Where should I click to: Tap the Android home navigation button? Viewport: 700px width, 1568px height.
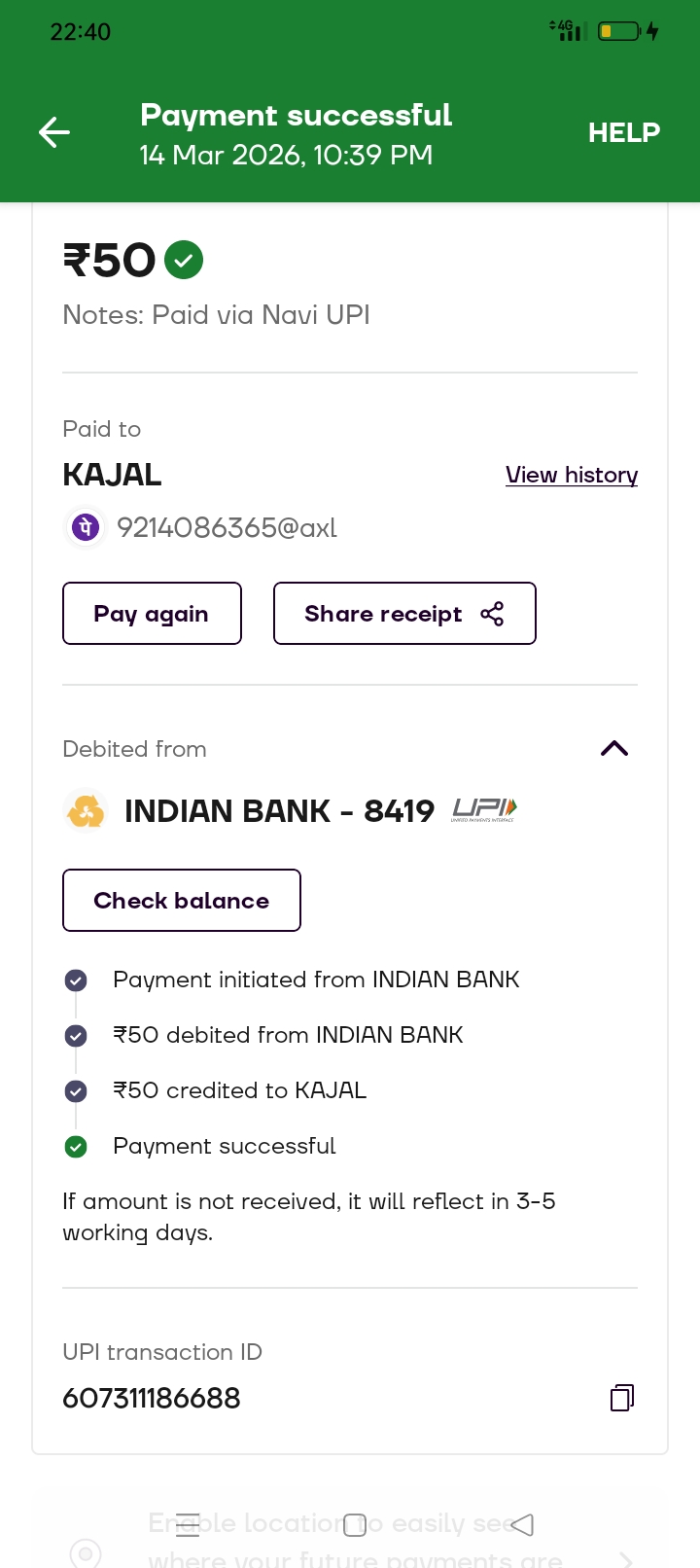coord(355,1524)
